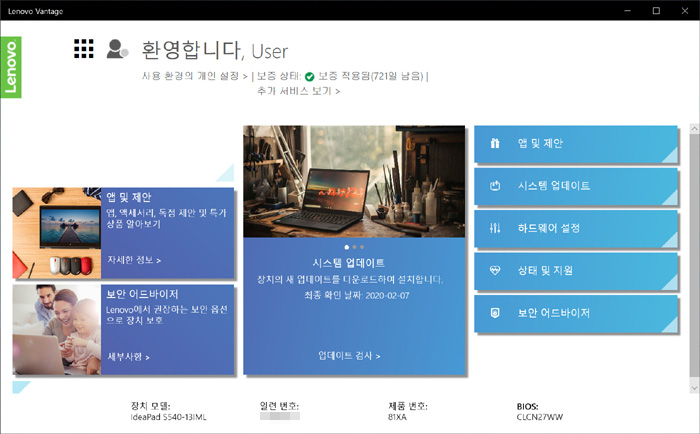Screen dimensions: 700x434
Task: Click the Lenovo logo badge
Action: click(11, 67)
